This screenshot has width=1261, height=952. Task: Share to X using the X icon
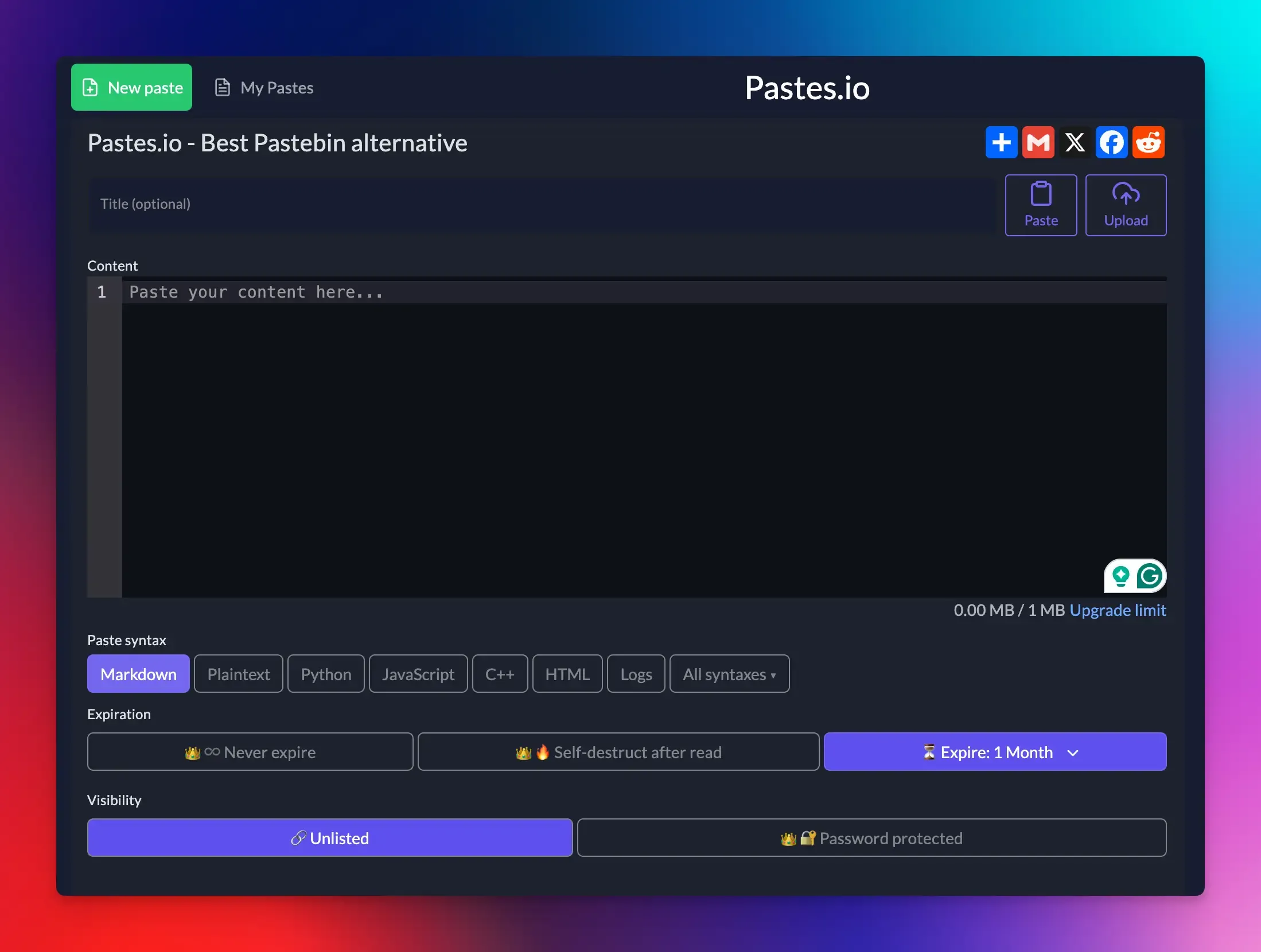(x=1075, y=142)
